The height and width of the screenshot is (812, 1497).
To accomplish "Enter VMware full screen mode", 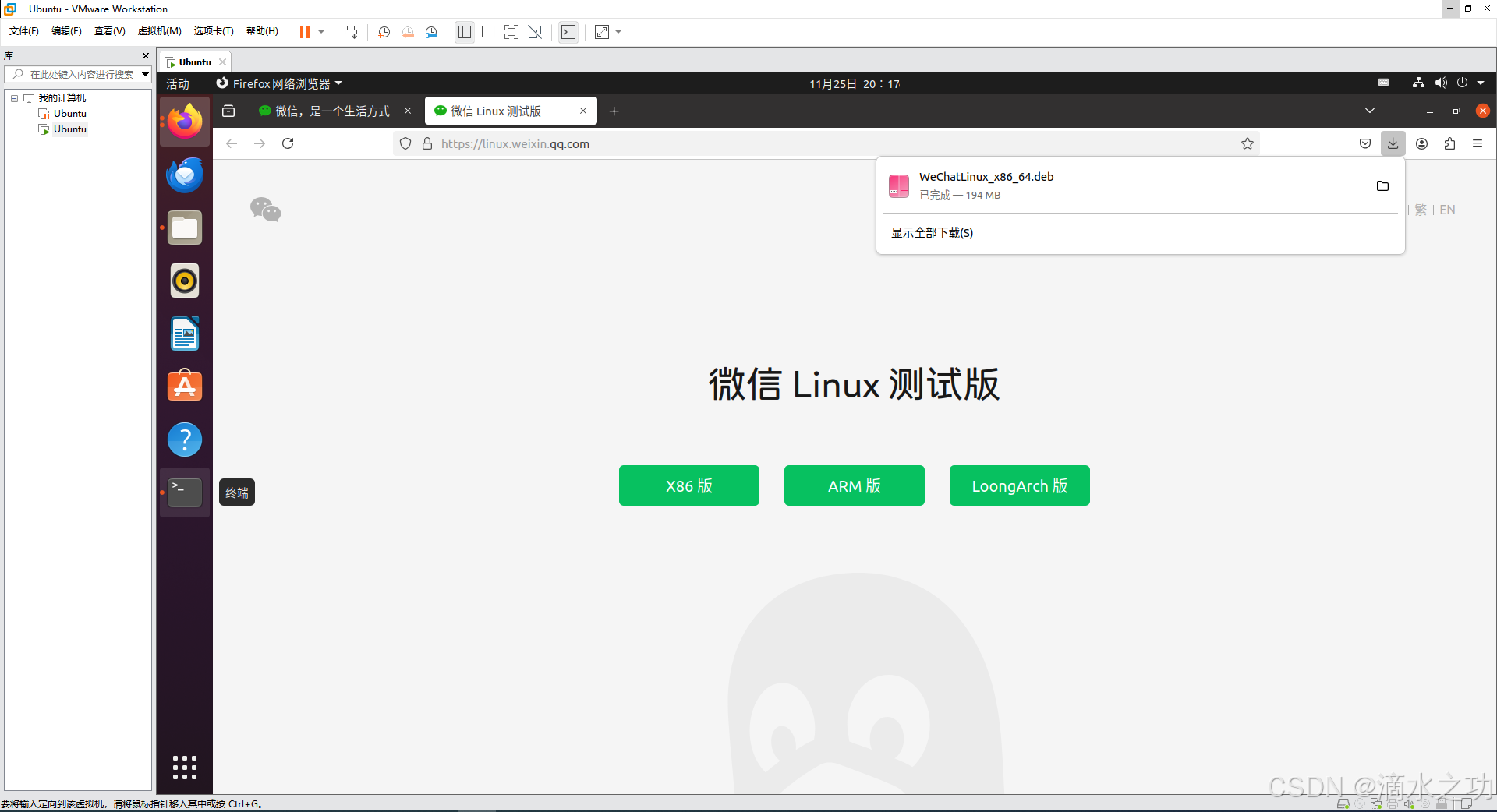I will click(x=511, y=32).
